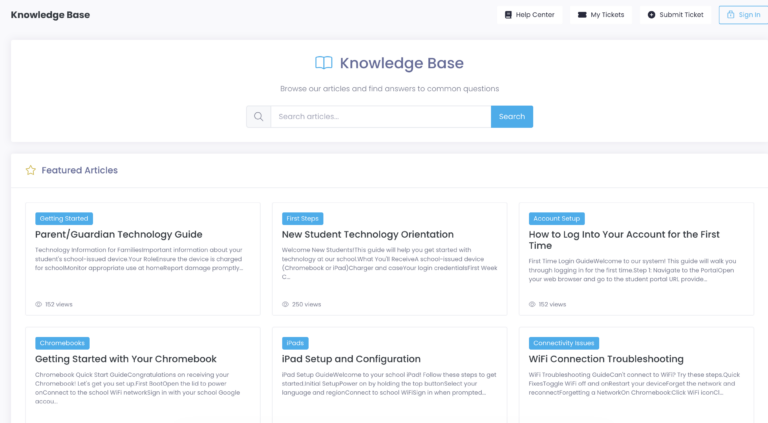Click the Featured Articles star icon
This screenshot has height=423, width=768.
(x=30, y=170)
